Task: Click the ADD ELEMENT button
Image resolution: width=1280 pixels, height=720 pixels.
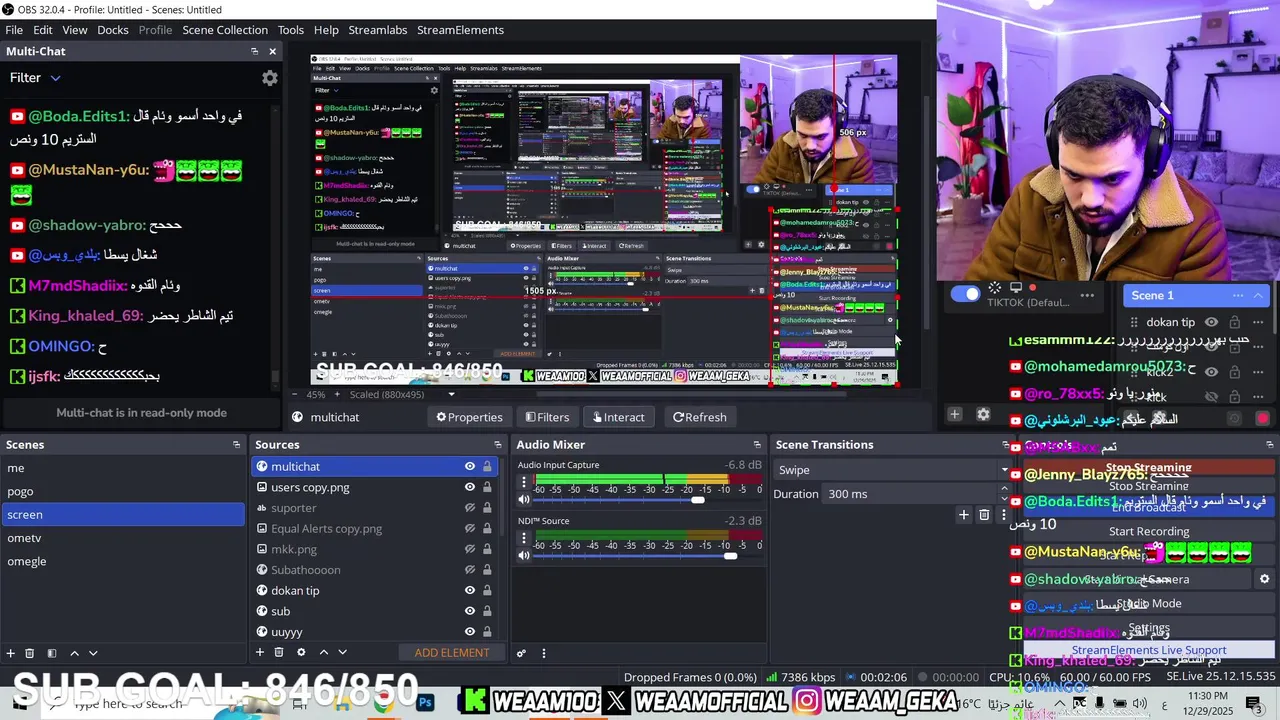Action: pyautogui.click(x=452, y=653)
